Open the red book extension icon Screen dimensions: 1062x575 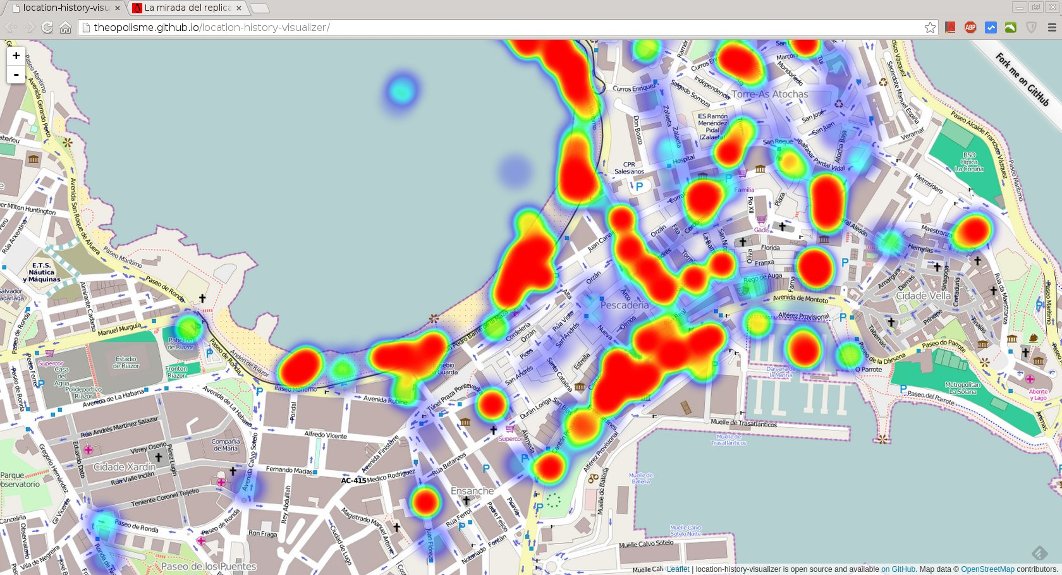pyautogui.click(x=950, y=27)
